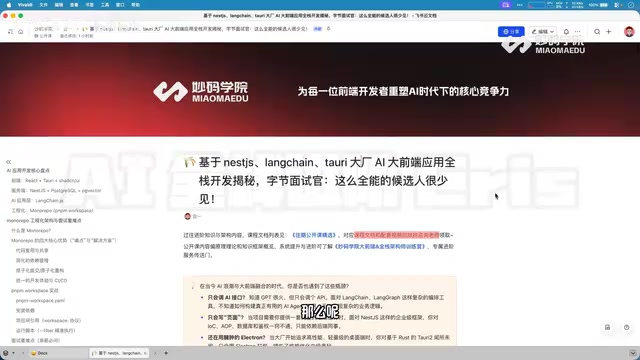Open the 工具 menu in menu bar
This screenshot has width=640, height=360.
coord(105,5)
